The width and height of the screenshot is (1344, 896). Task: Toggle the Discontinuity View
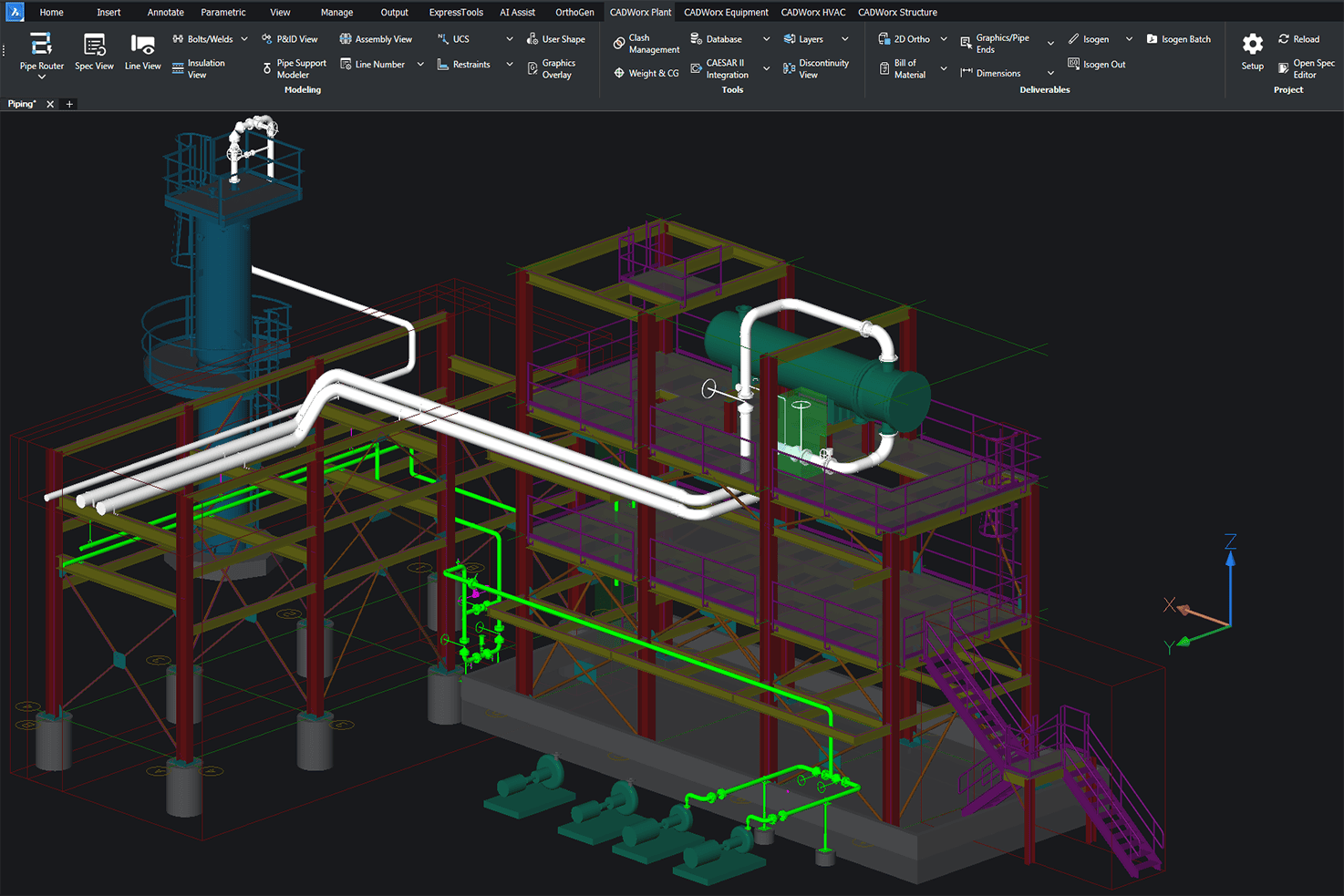(815, 69)
